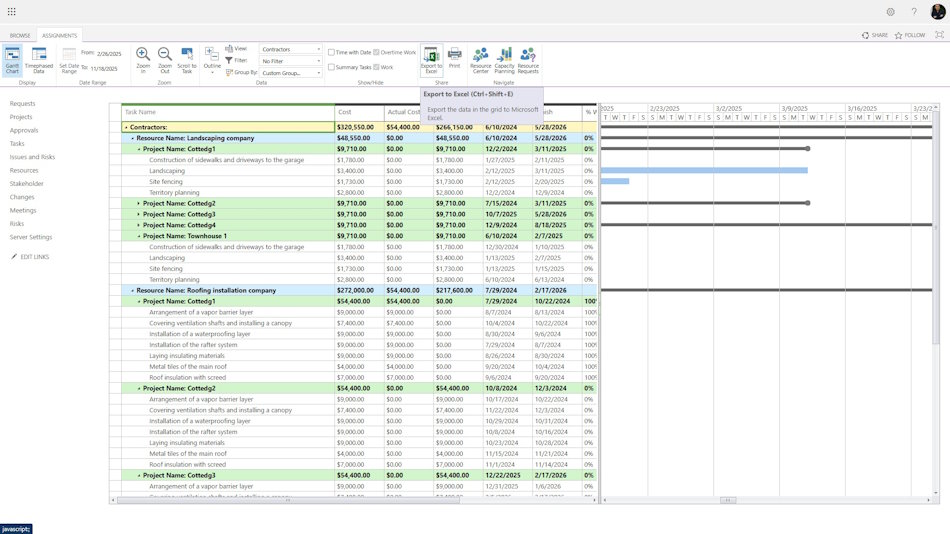
Task: Click the From date field
Action: tap(110, 53)
